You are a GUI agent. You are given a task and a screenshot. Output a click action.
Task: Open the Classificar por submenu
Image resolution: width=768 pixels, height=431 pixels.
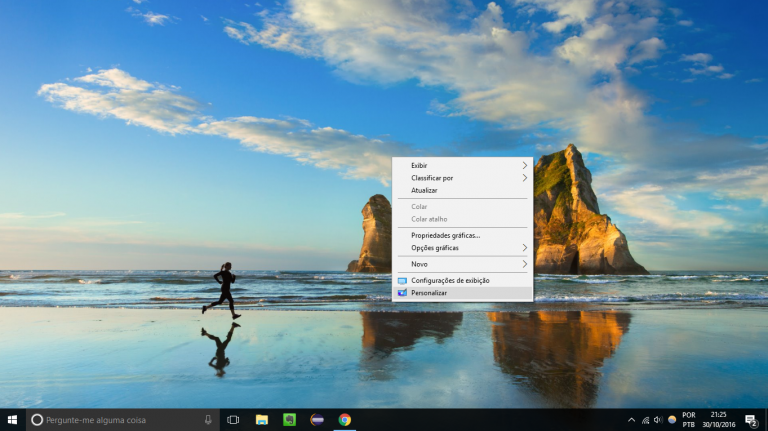(x=462, y=178)
